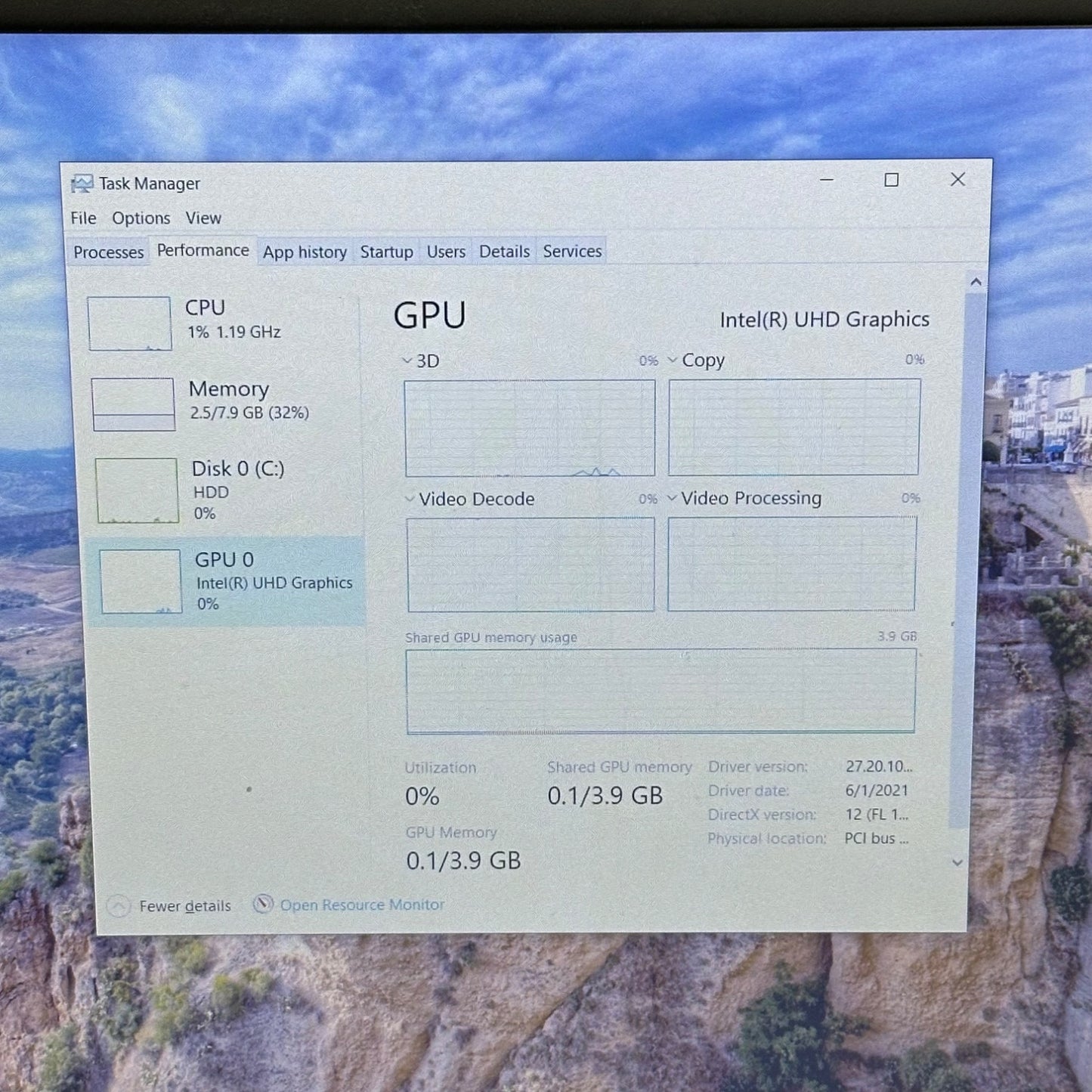The image size is (1092, 1092).
Task: Open the View menu
Action: coord(203,218)
